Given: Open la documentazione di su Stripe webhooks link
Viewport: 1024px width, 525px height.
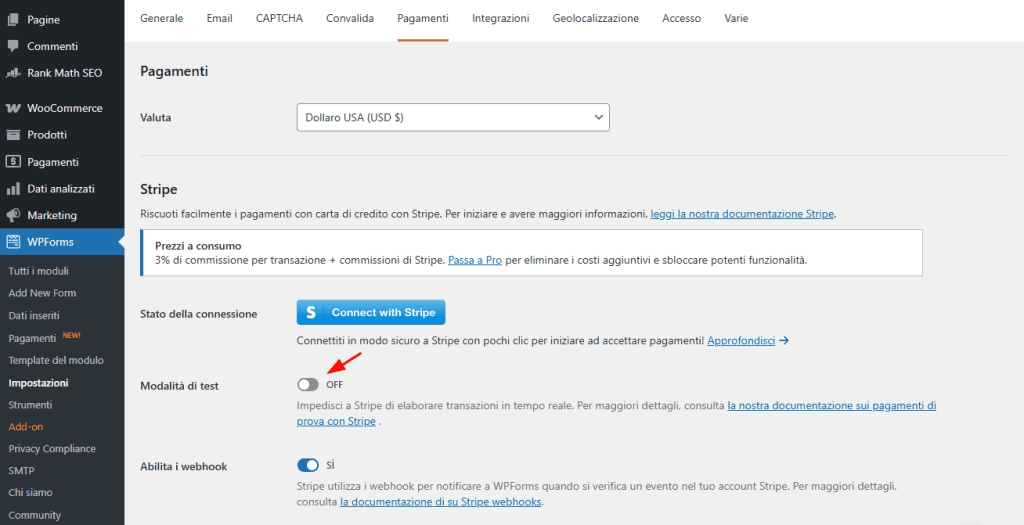Looking at the screenshot, I should pyautogui.click(x=441, y=502).
